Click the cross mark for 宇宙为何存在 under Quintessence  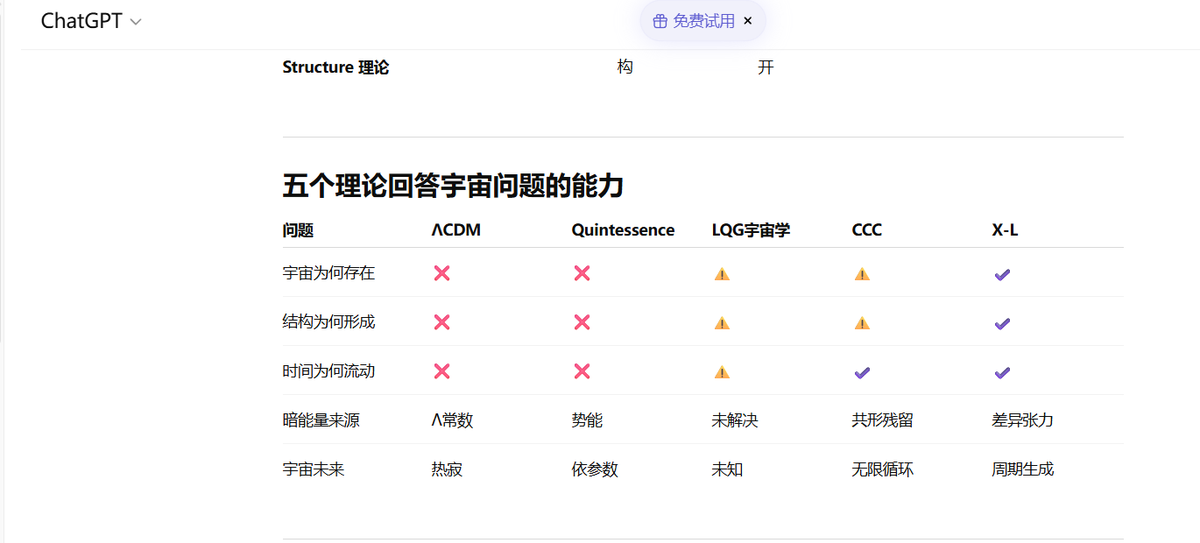pyautogui.click(x=581, y=273)
